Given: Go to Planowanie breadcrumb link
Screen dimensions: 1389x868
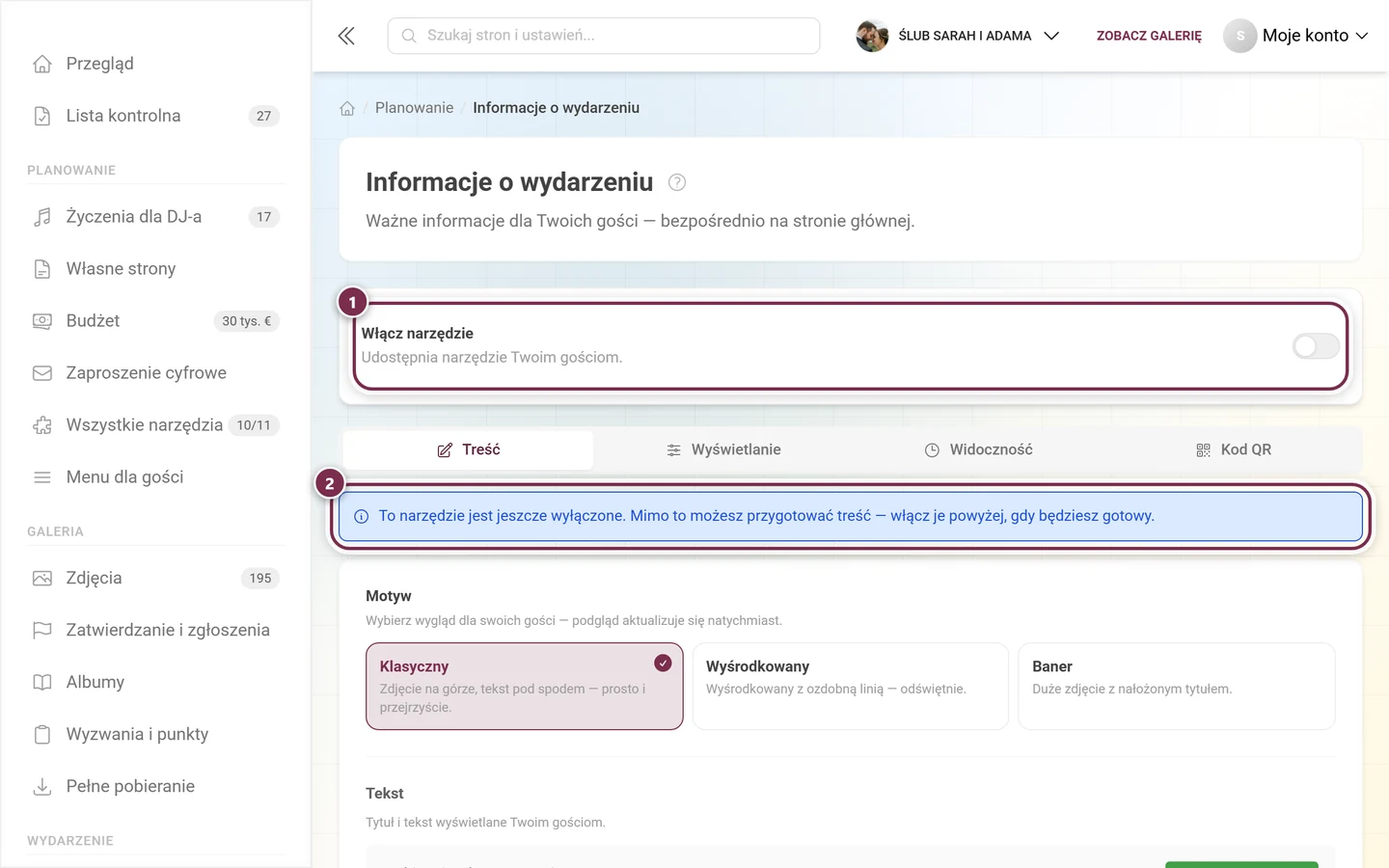Looking at the screenshot, I should click(414, 108).
